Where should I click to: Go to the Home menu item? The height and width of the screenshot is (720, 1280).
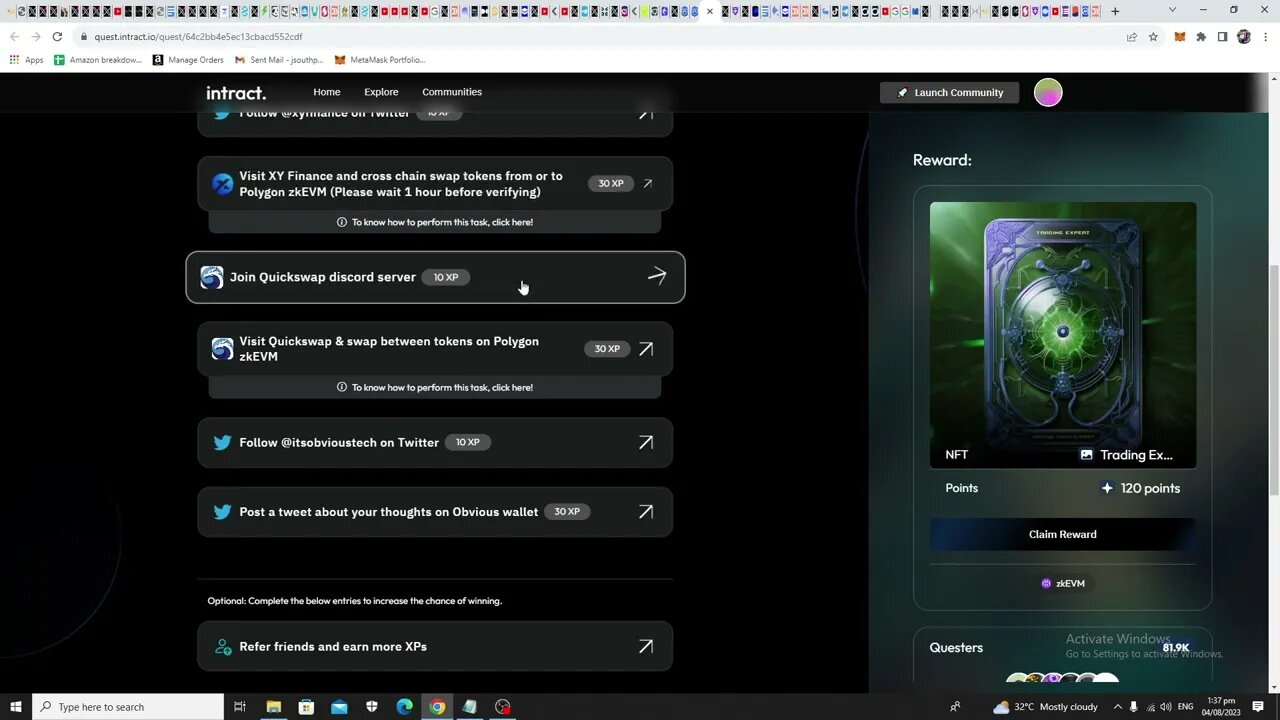tap(326, 92)
